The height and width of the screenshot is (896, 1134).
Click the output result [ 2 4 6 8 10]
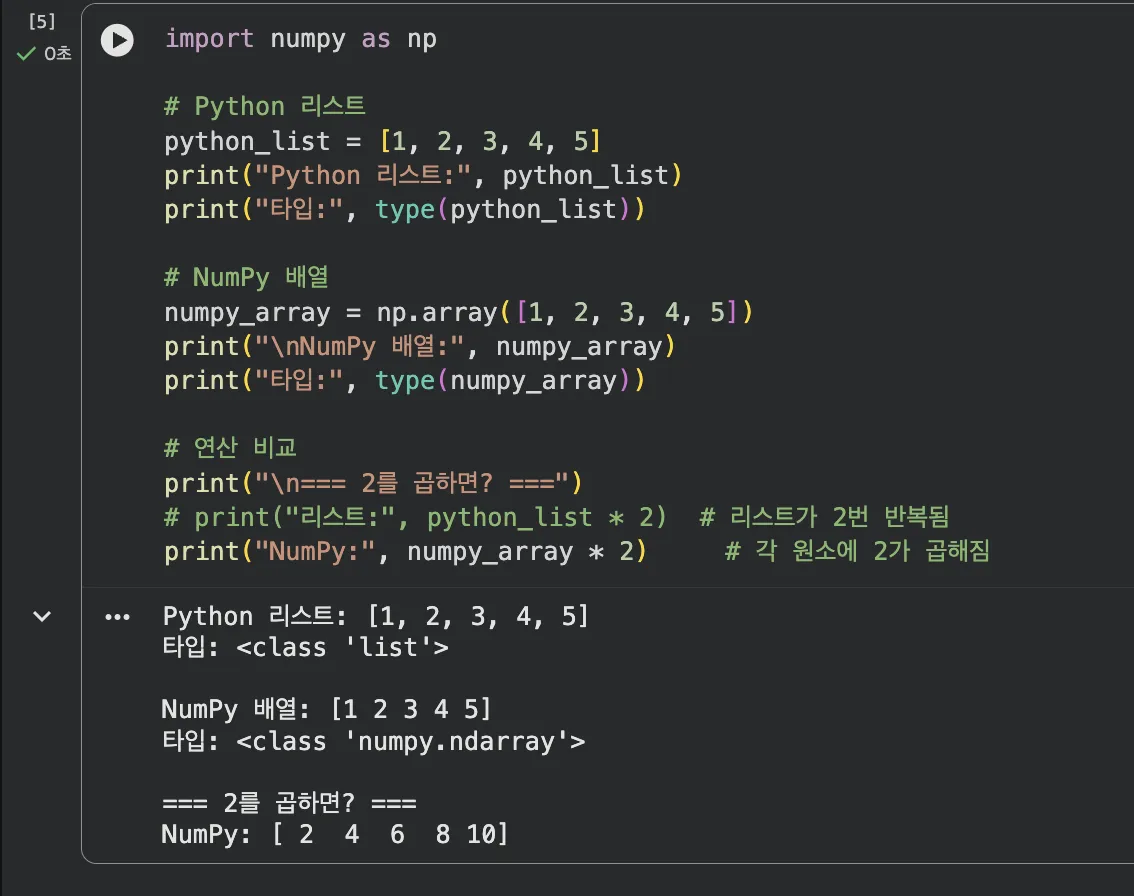point(390,834)
